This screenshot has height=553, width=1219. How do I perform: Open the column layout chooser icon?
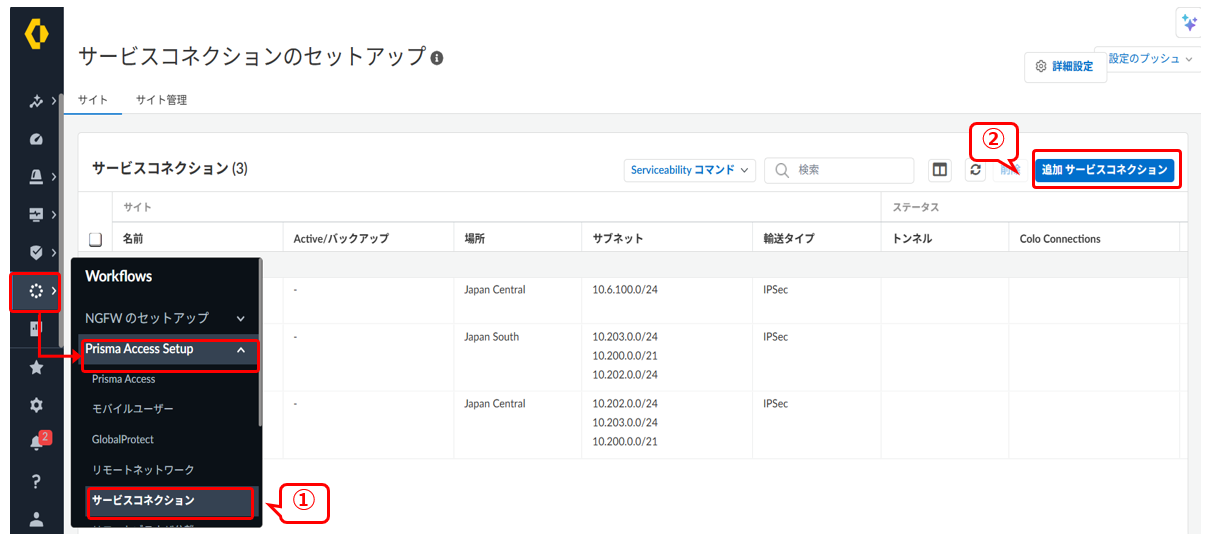[940, 170]
